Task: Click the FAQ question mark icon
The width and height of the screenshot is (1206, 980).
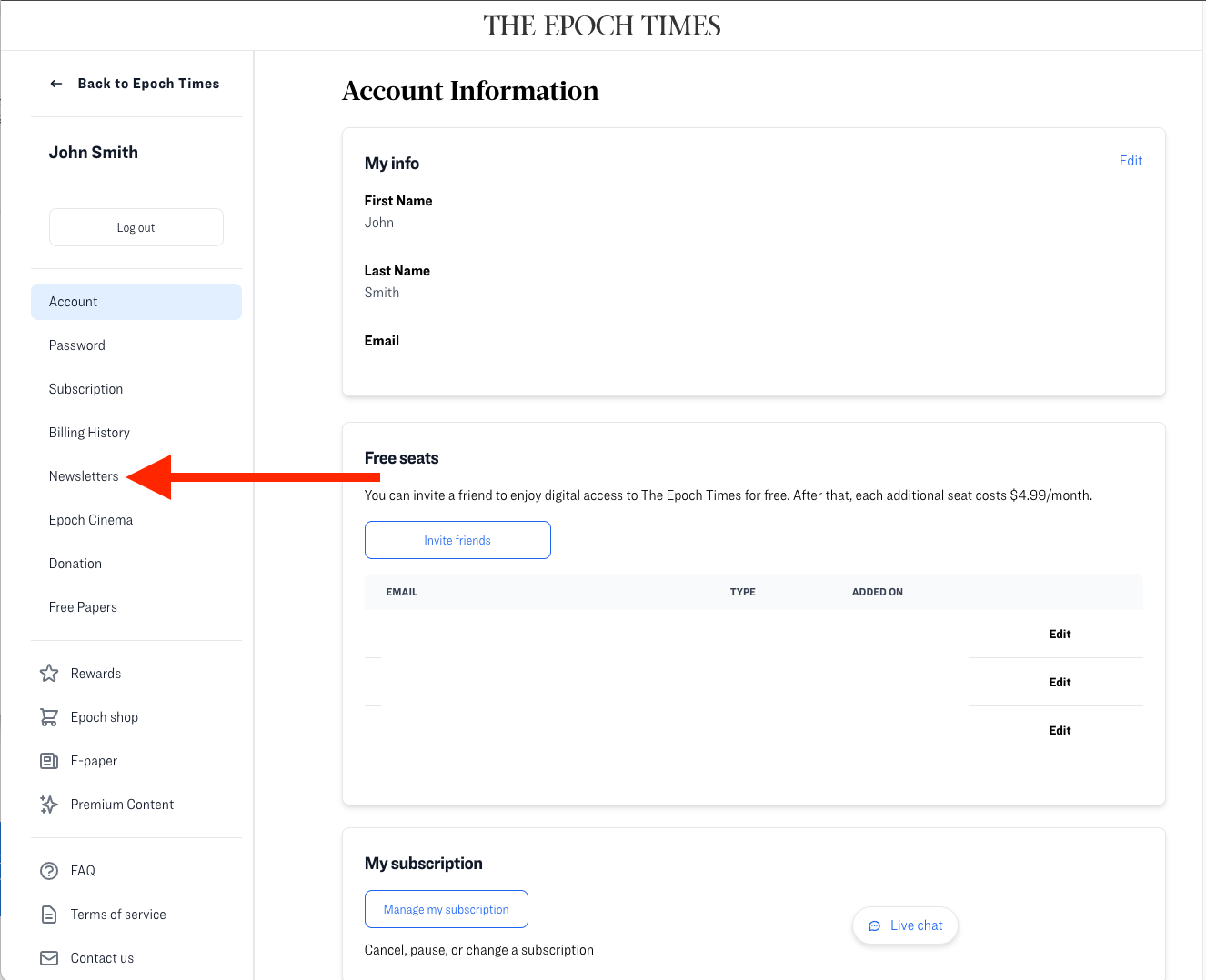Action: (x=49, y=871)
